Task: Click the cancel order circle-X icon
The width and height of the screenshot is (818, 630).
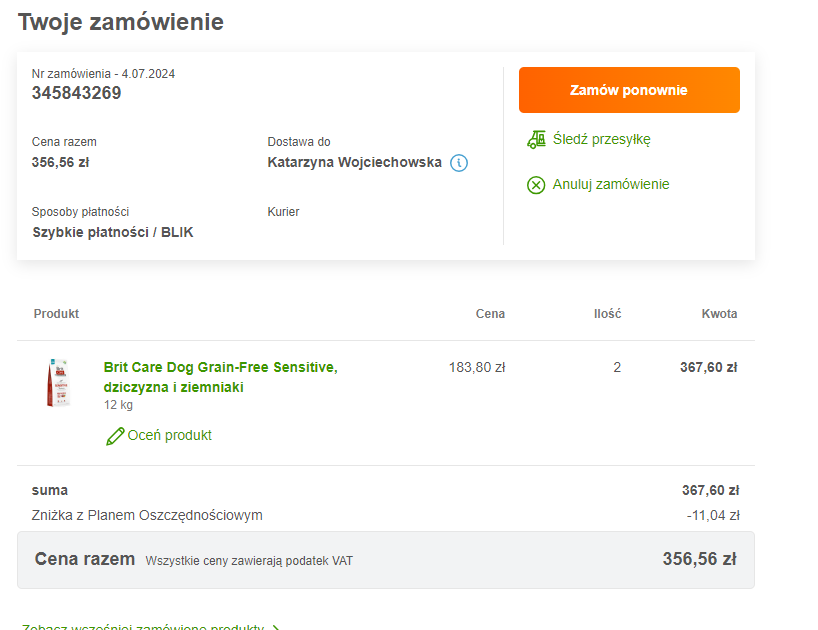Action: click(536, 185)
